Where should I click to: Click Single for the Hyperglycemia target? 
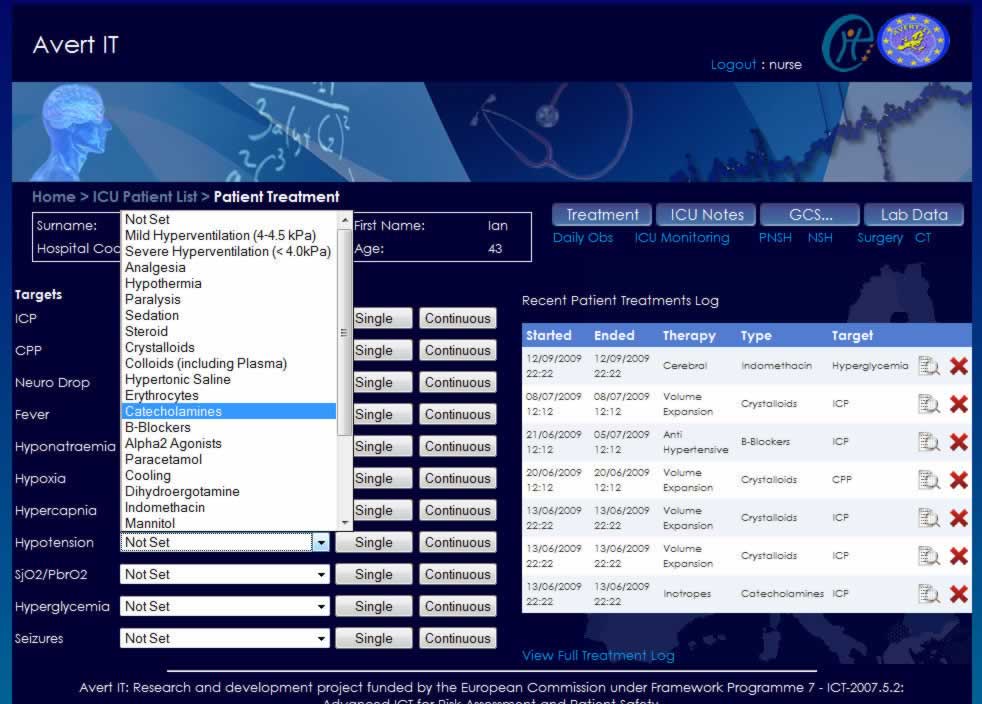(374, 606)
